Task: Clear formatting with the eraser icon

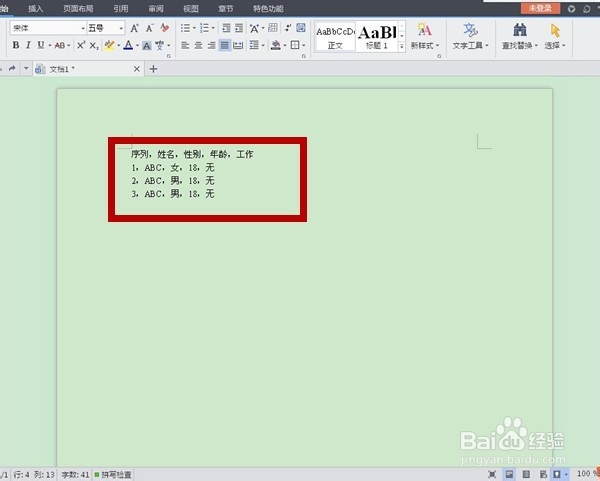Action: point(165,28)
